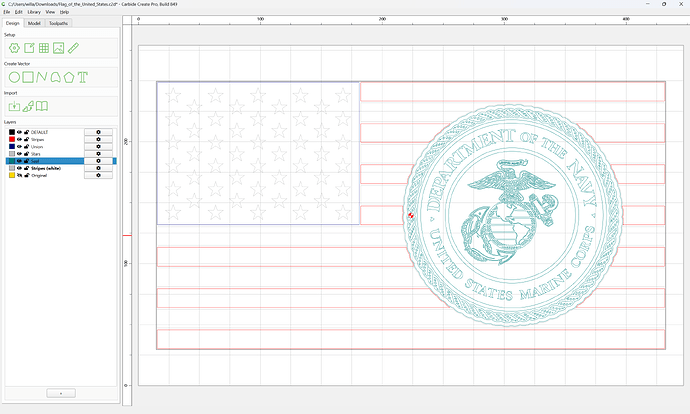Hide the Stripes (white) layer
The height and width of the screenshot is (414, 690).
point(19,168)
